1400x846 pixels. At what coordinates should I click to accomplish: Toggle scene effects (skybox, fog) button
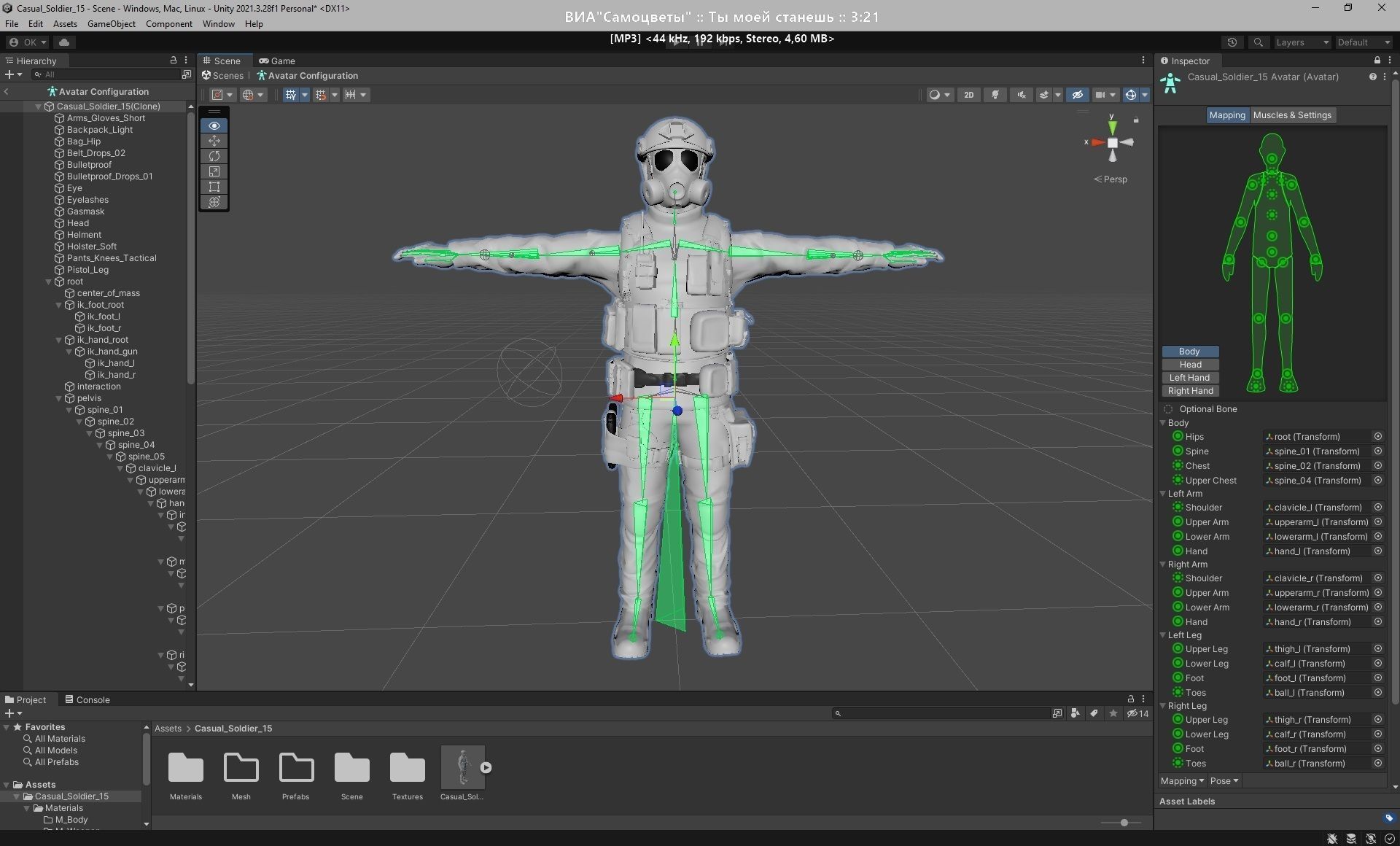(x=1044, y=95)
